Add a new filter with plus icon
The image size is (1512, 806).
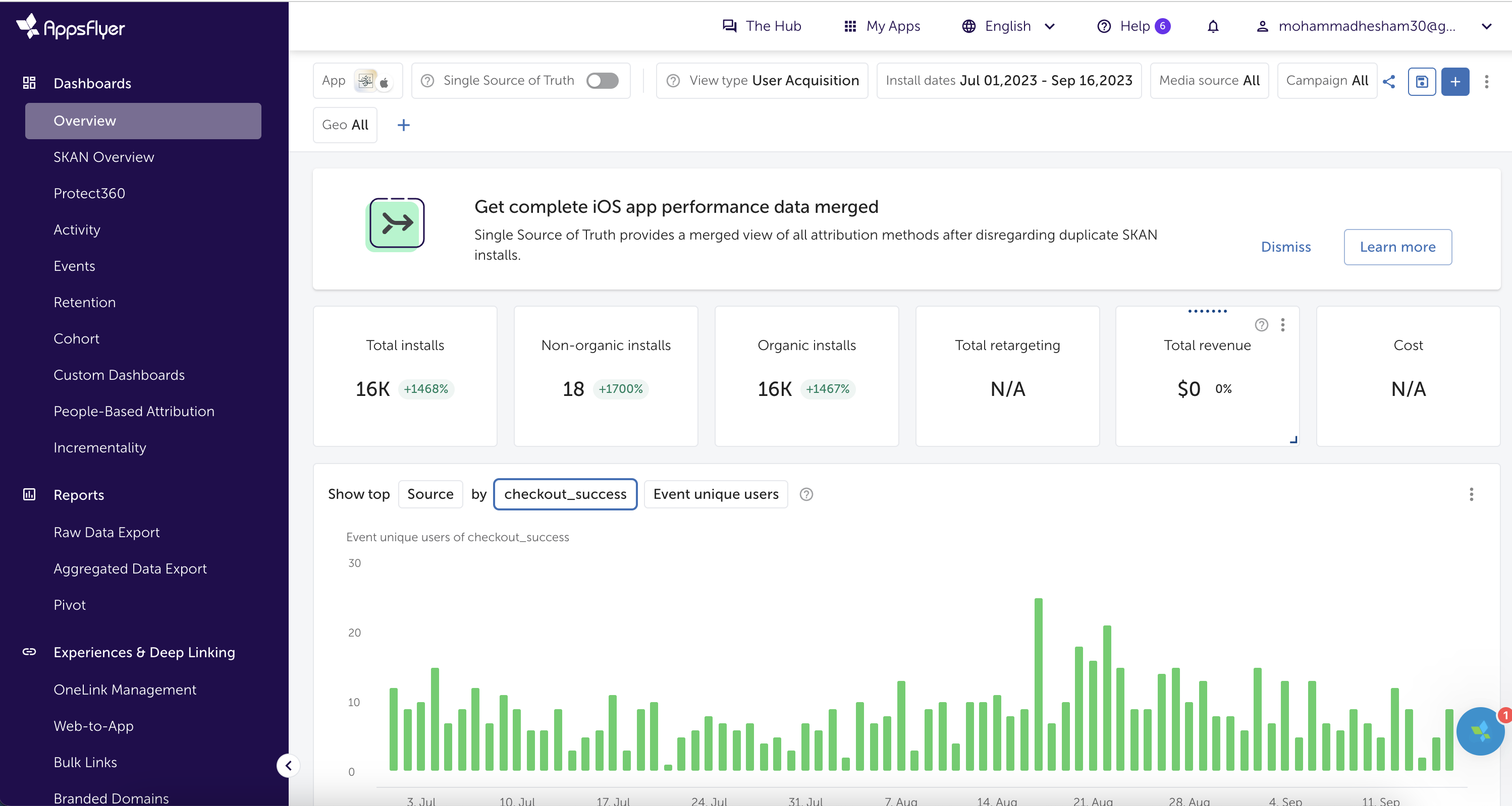pyautogui.click(x=403, y=125)
